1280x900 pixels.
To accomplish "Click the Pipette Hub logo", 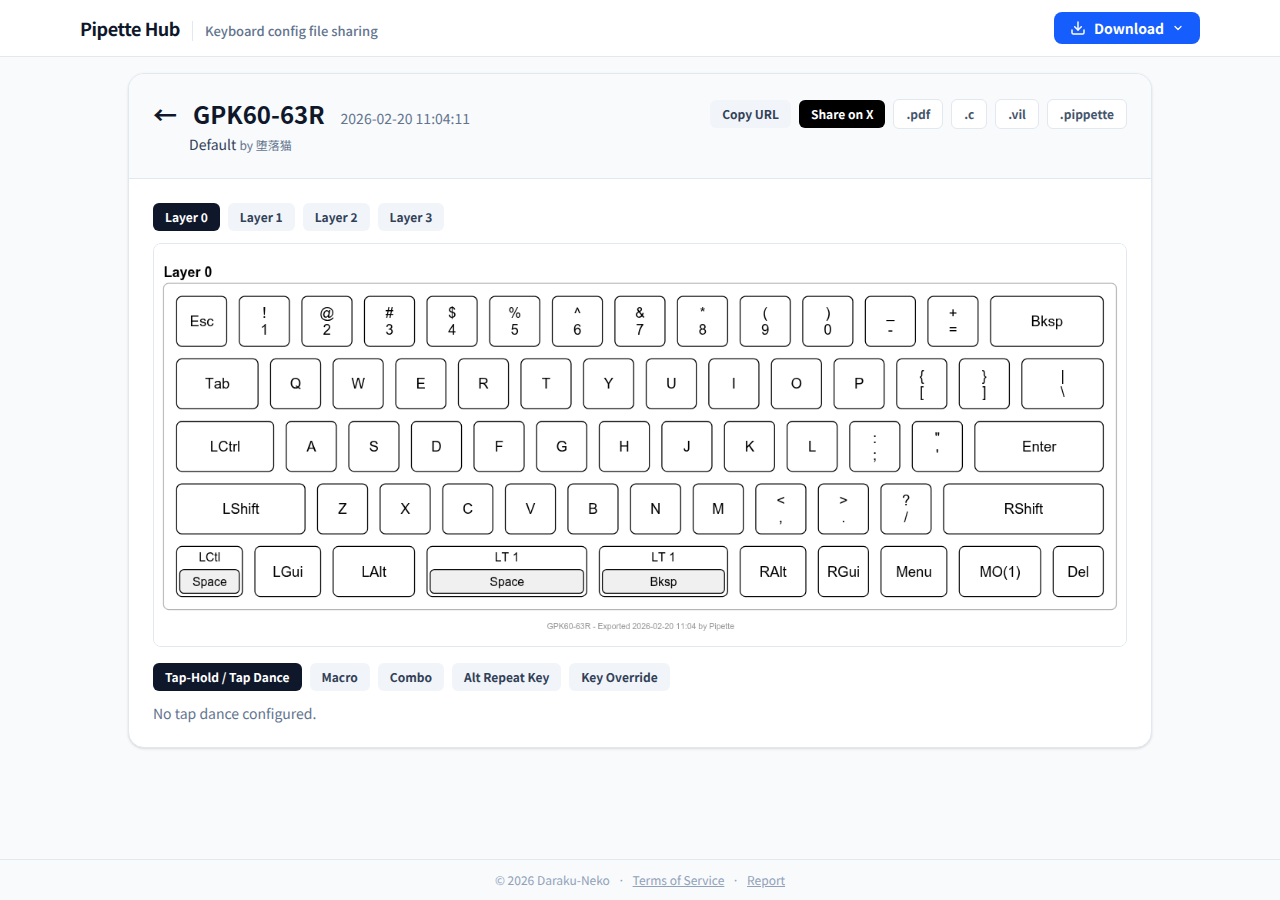I will [x=130, y=29].
